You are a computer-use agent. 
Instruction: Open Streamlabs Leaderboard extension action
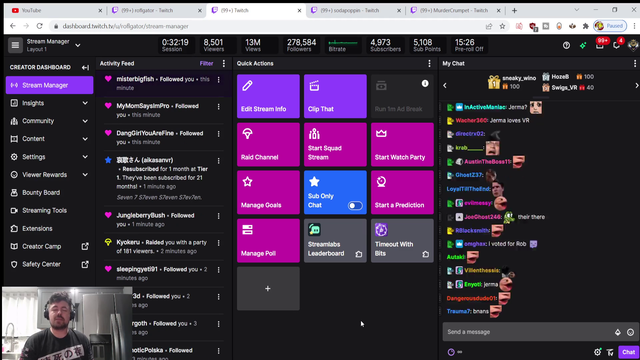[x=335, y=241]
